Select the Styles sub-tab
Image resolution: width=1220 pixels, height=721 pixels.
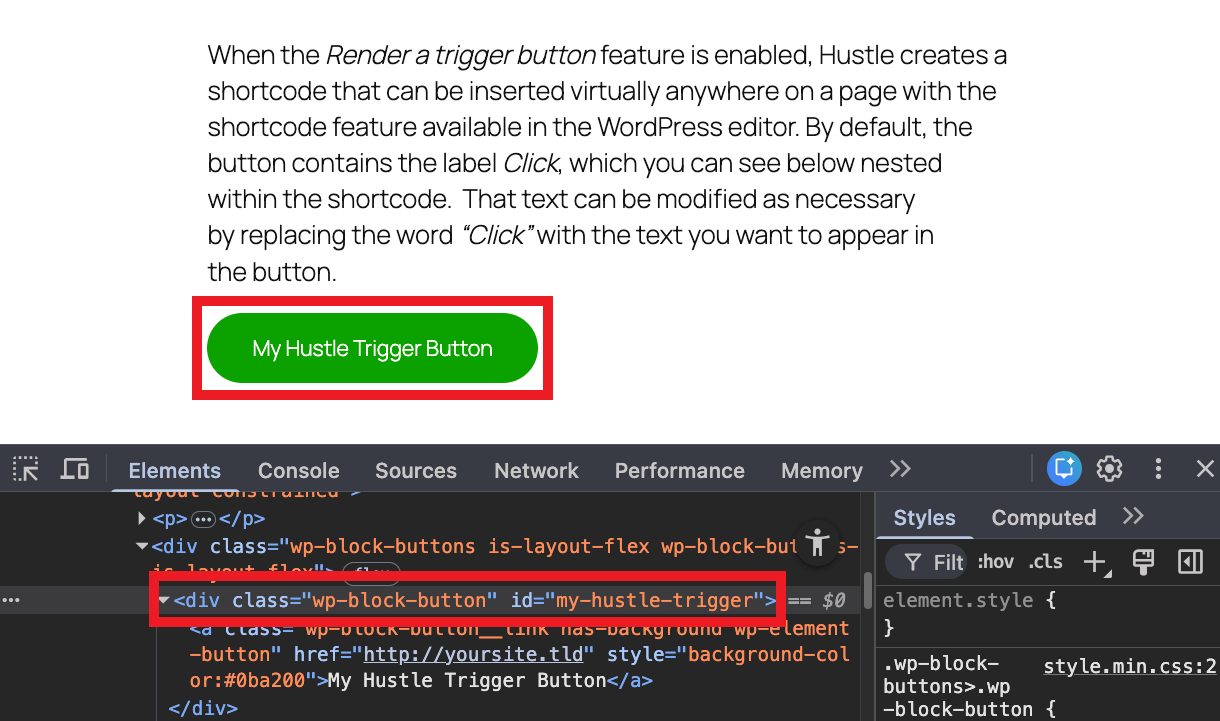coord(924,517)
